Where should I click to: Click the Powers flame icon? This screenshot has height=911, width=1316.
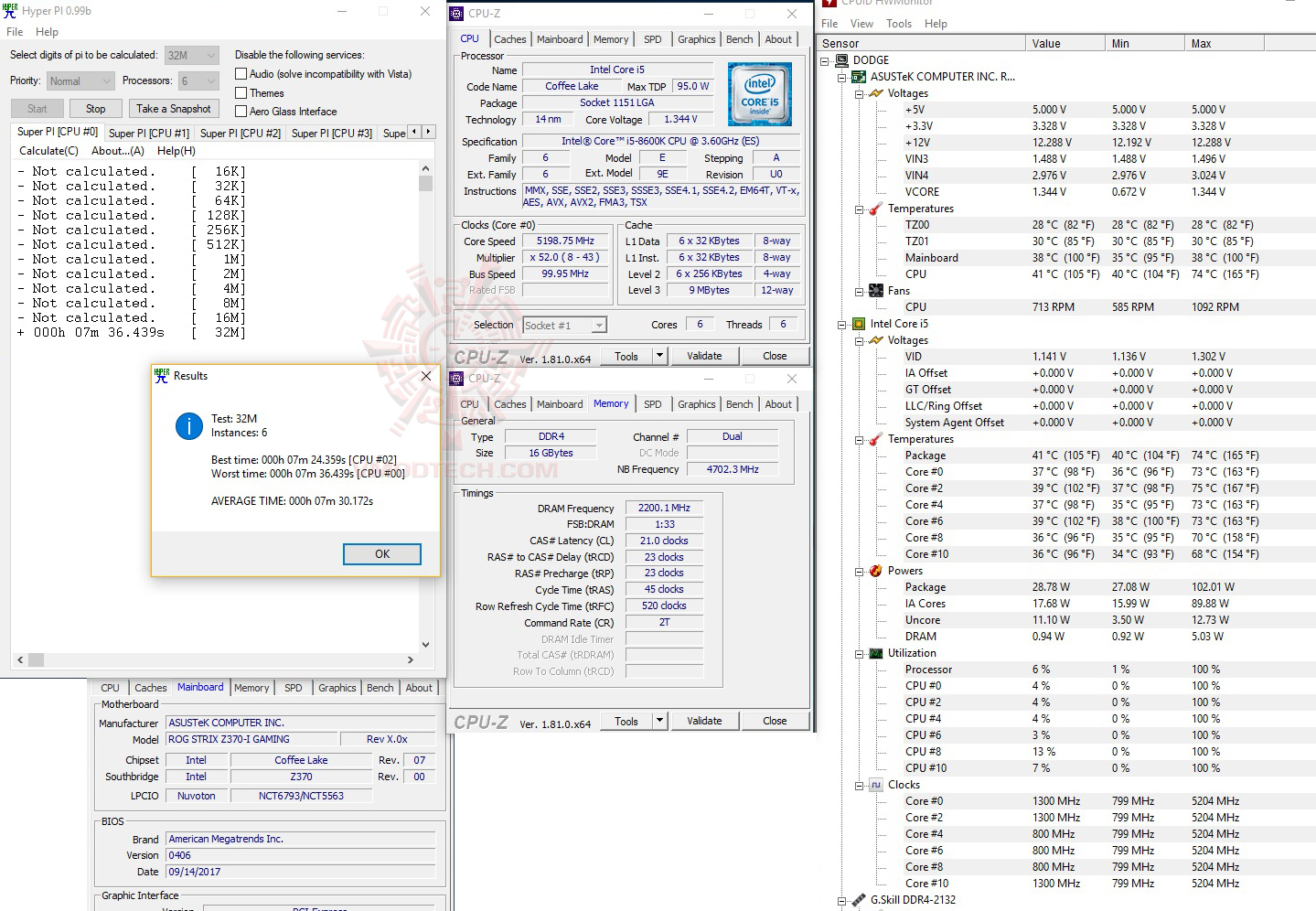pyautogui.click(x=876, y=571)
